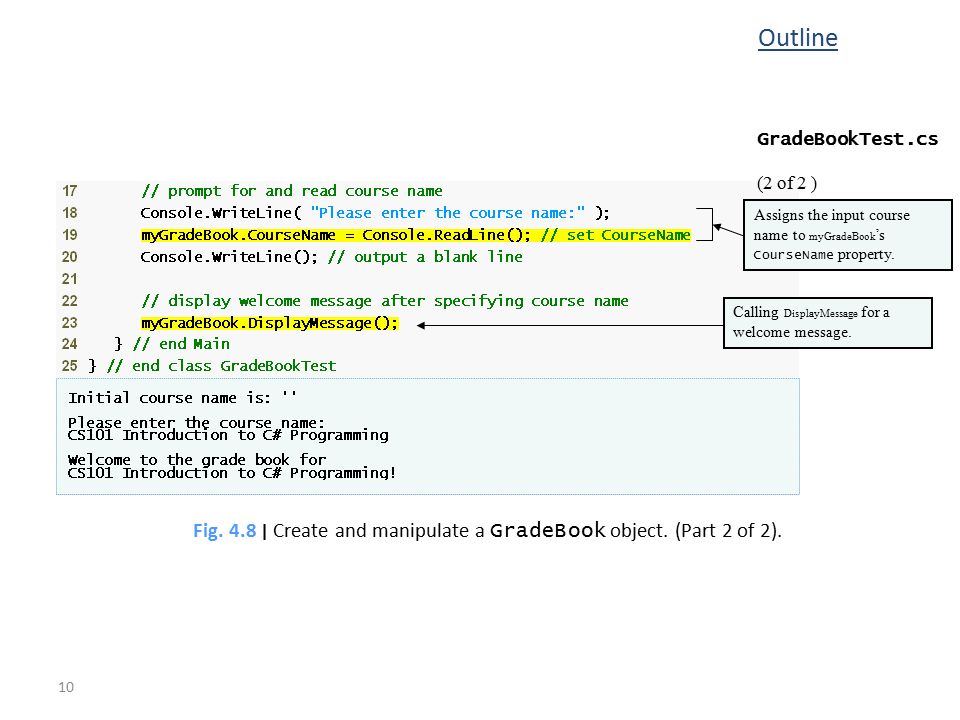960x720 pixels.
Task: Select line number 25
Action: 69,366
